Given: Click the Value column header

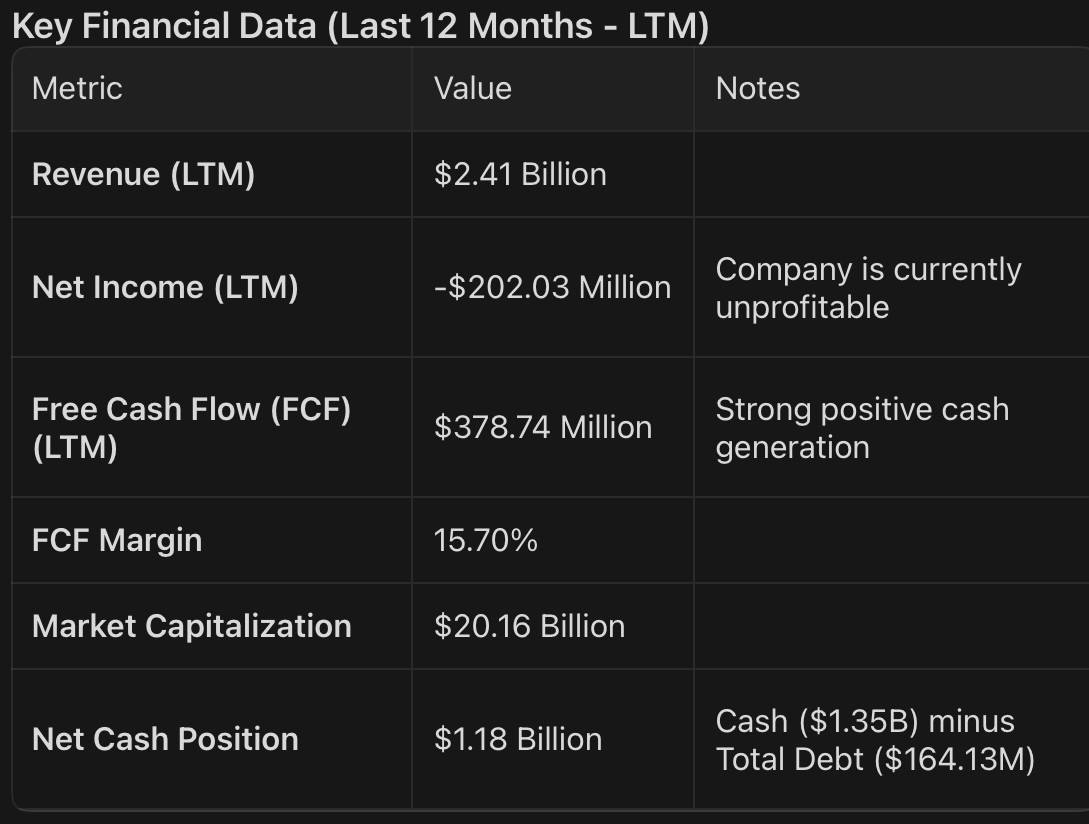Looking at the screenshot, I should click(x=472, y=88).
